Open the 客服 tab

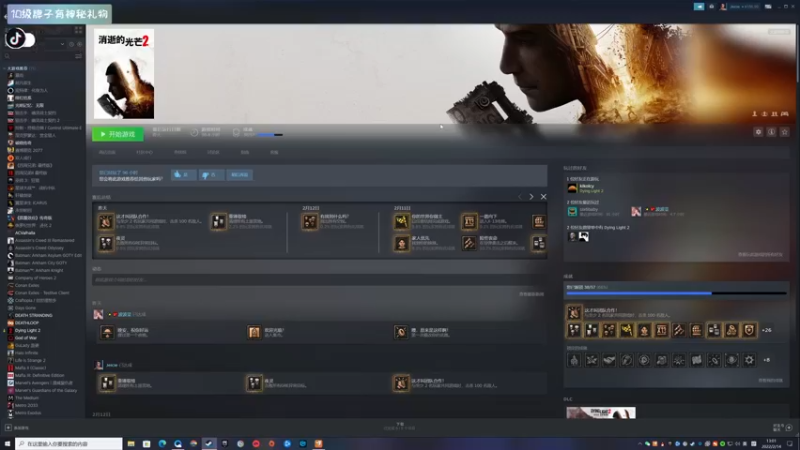pyautogui.click(x=274, y=153)
